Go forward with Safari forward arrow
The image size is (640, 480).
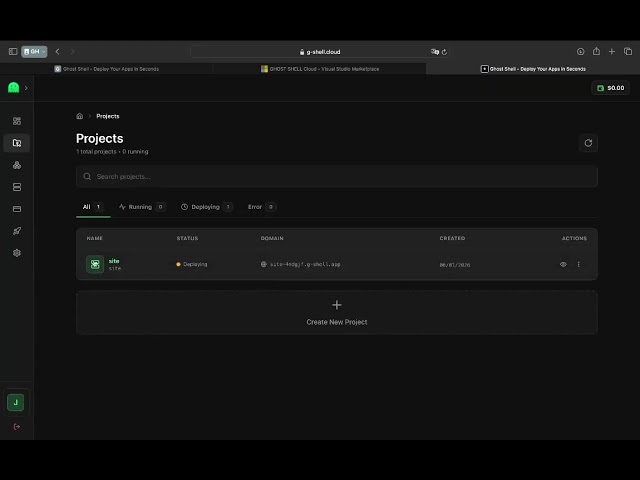(72, 51)
